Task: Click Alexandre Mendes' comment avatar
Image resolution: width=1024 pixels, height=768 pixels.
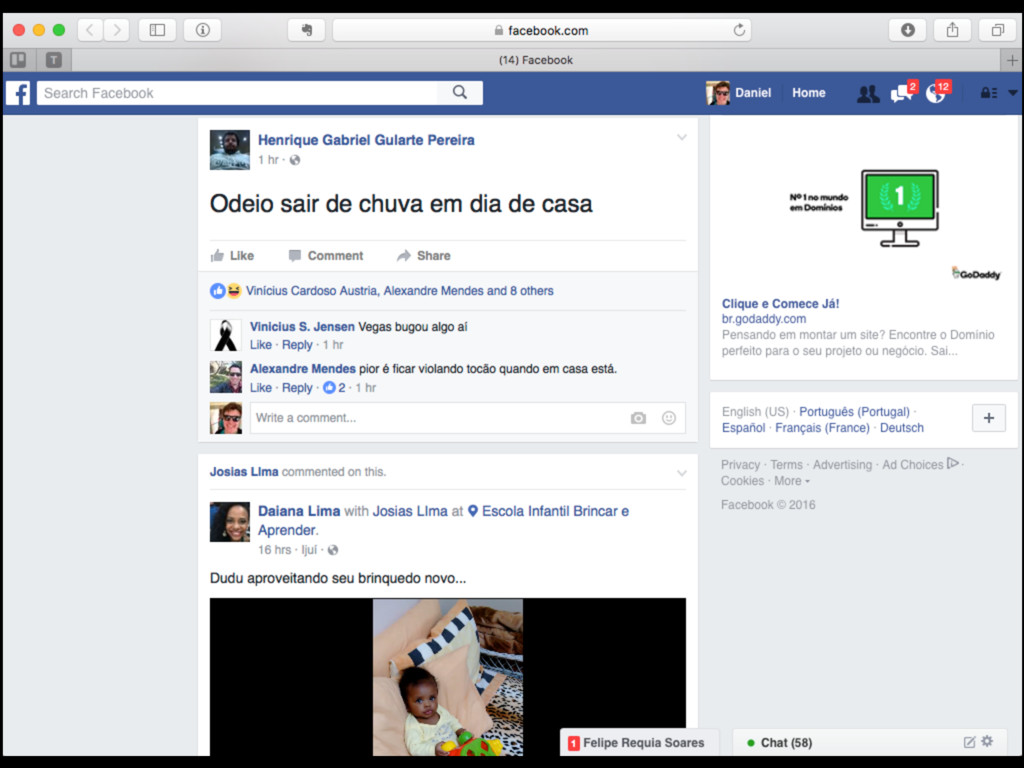Action: 226,377
